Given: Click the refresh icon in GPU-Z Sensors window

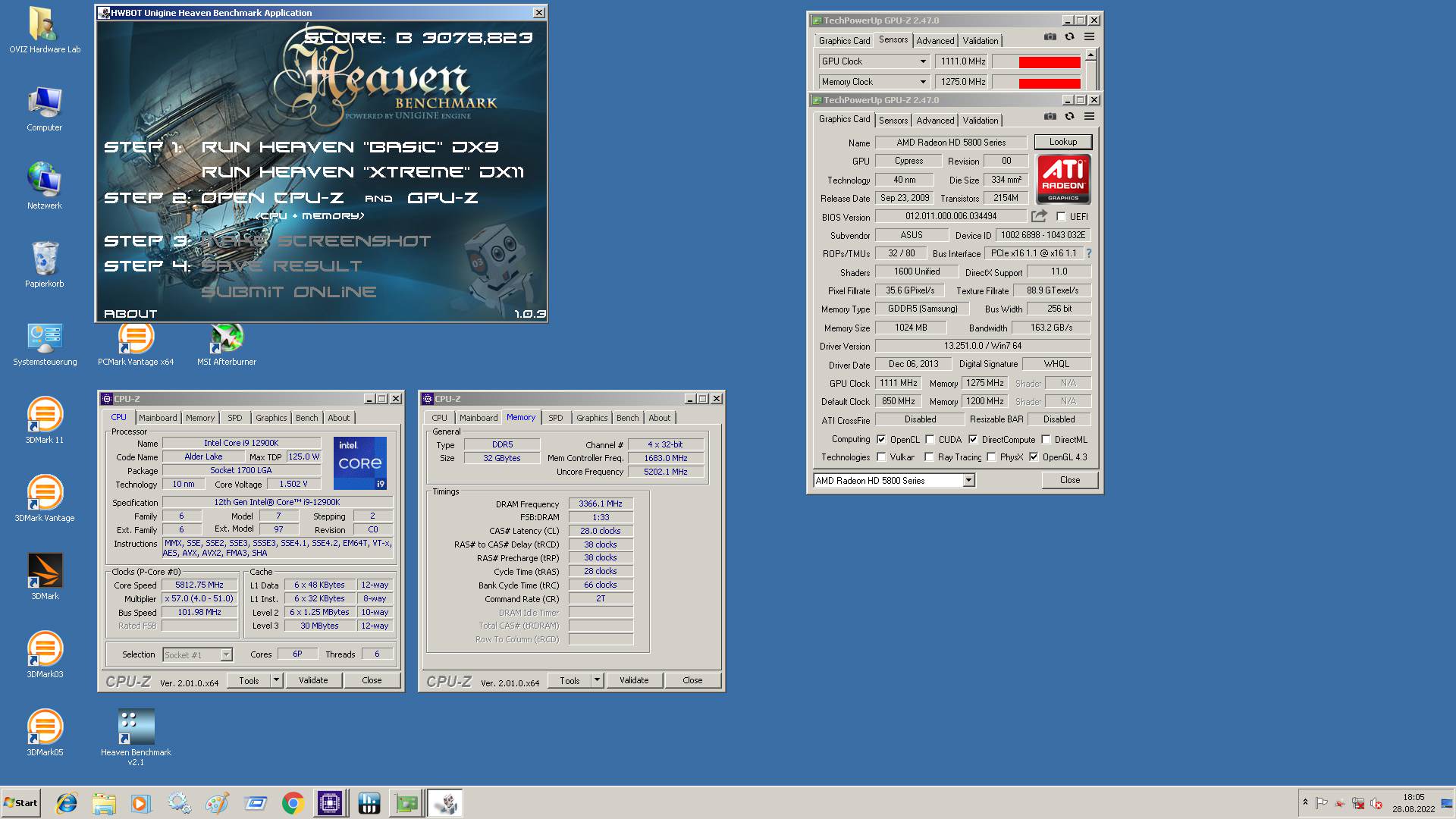Looking at the screenshot, I should [x=1069, y=36].
